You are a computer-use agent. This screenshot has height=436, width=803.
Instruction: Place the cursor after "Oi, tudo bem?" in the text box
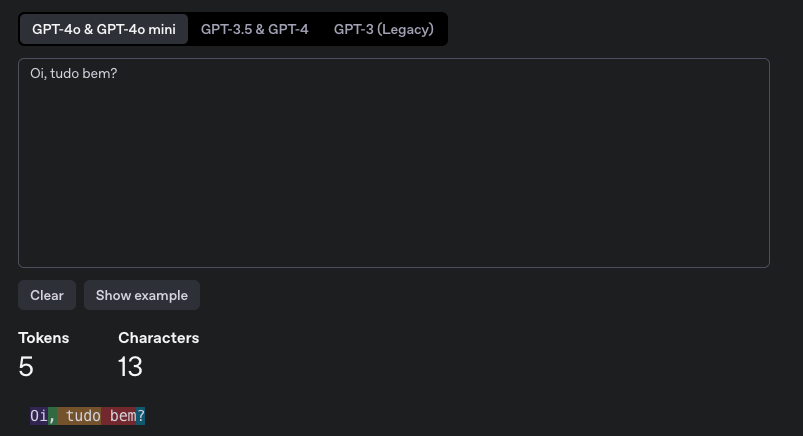click(118, 74)
